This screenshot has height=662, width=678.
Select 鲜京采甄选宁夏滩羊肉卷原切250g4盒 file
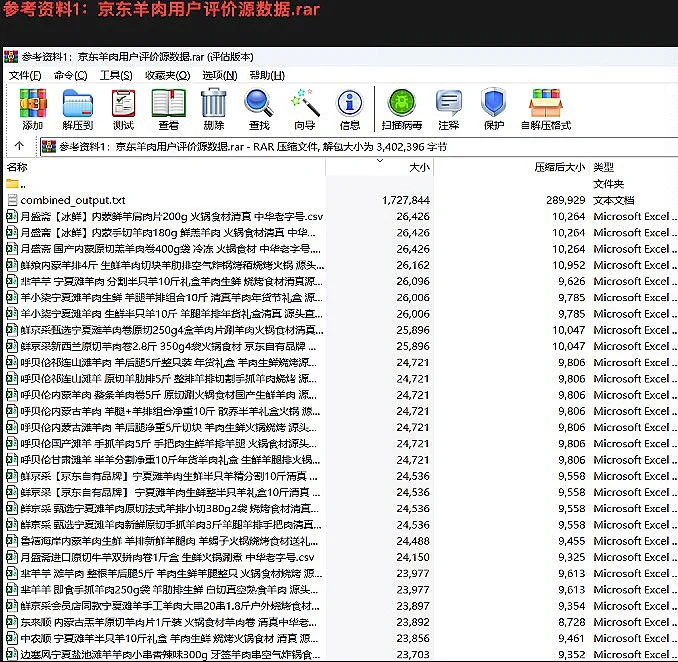pyautogui.click(x=172, y=330)
